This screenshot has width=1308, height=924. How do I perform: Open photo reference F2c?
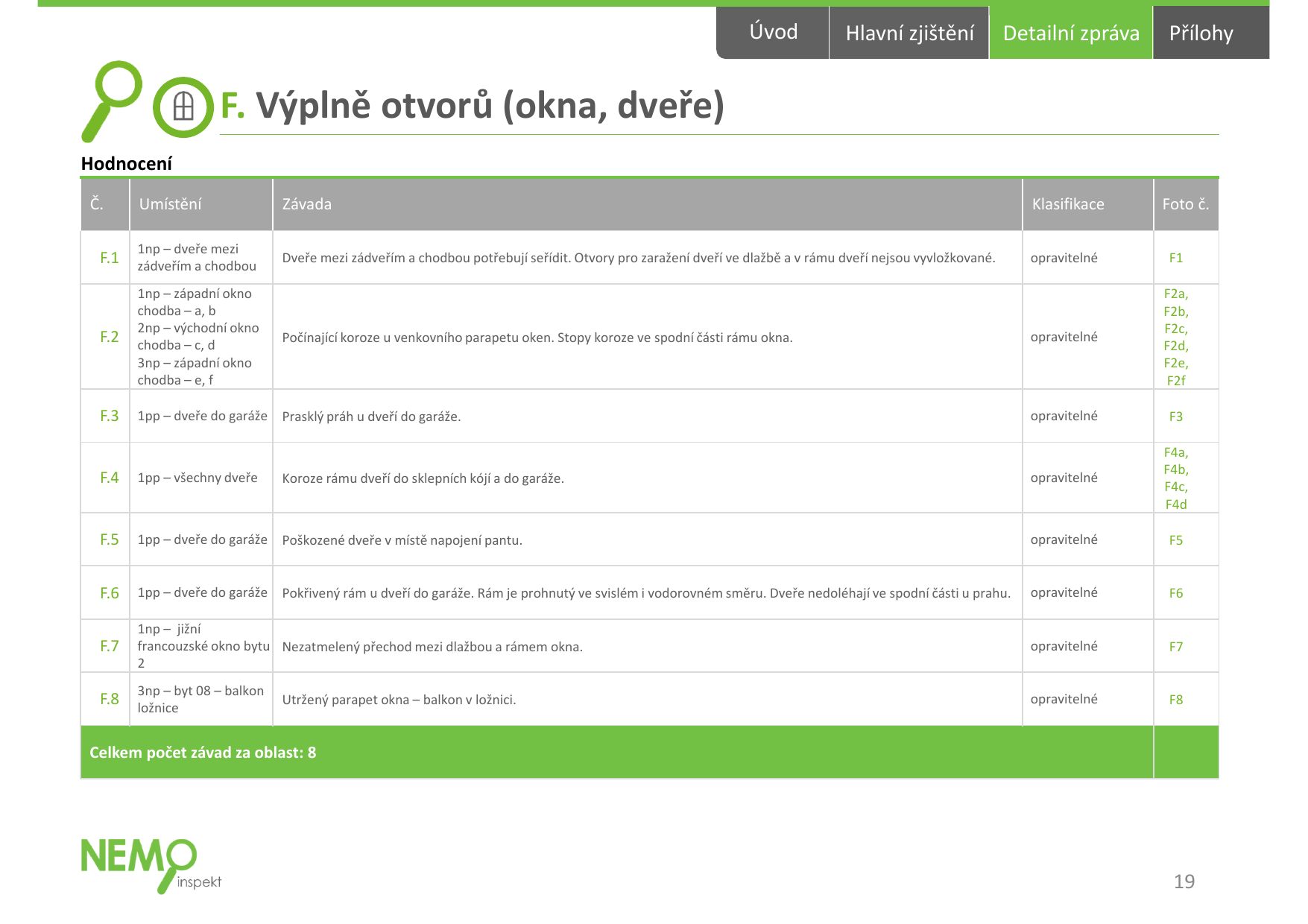pyautogui.click(x=1175, y=329)
